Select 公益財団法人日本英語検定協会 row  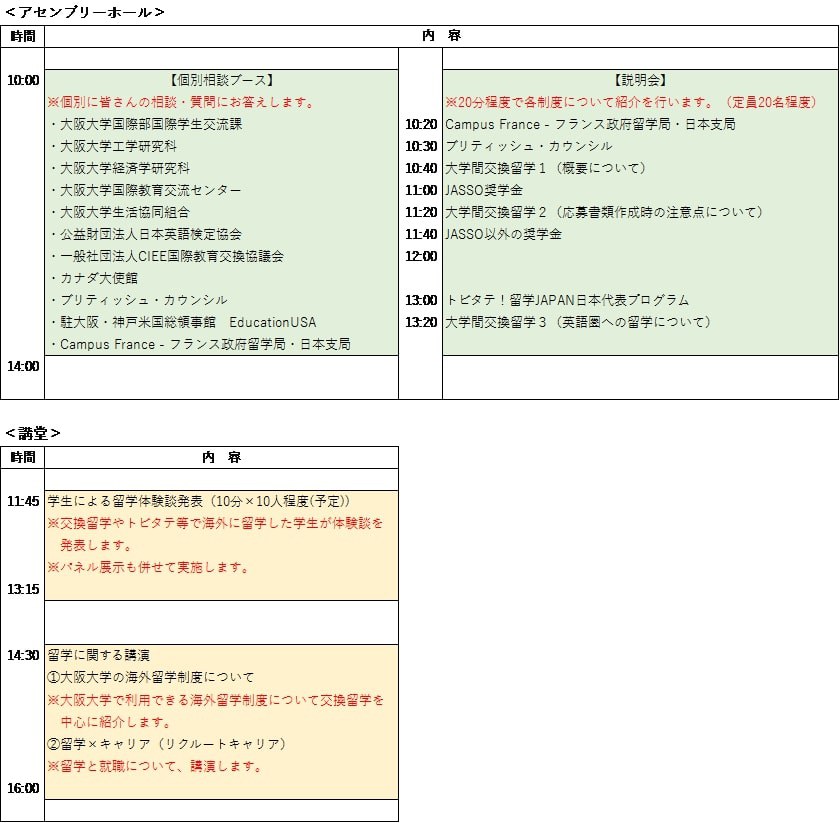click(146, 234)
